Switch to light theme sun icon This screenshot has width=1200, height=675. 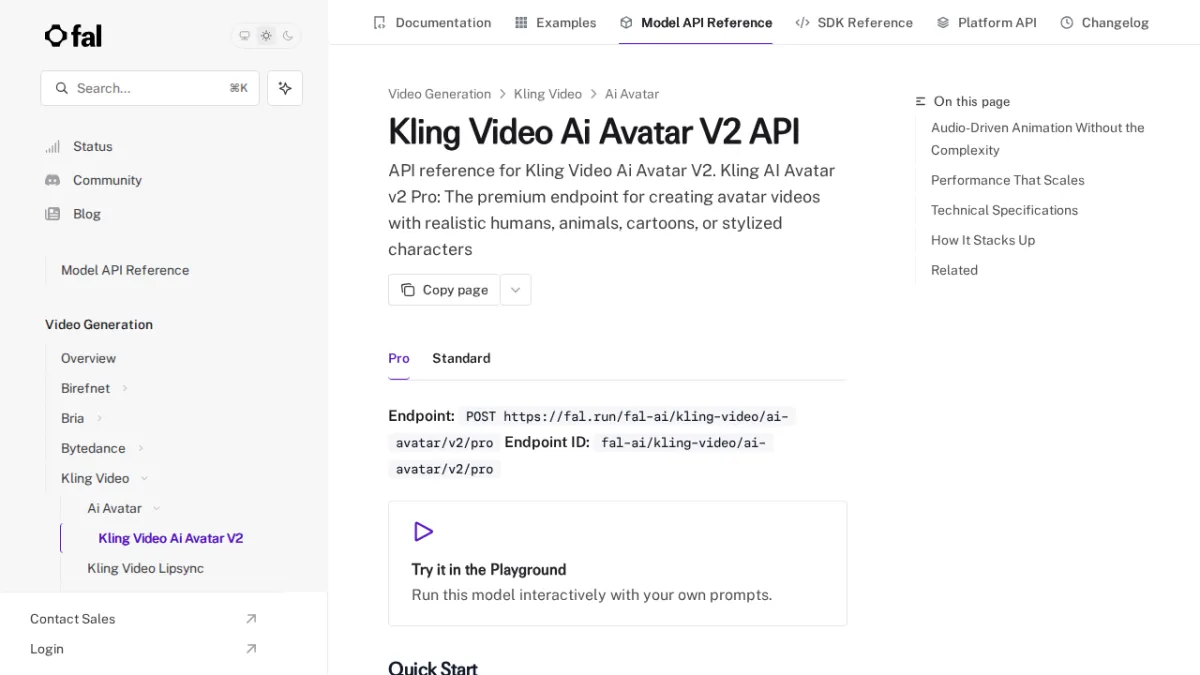point(266,36)
